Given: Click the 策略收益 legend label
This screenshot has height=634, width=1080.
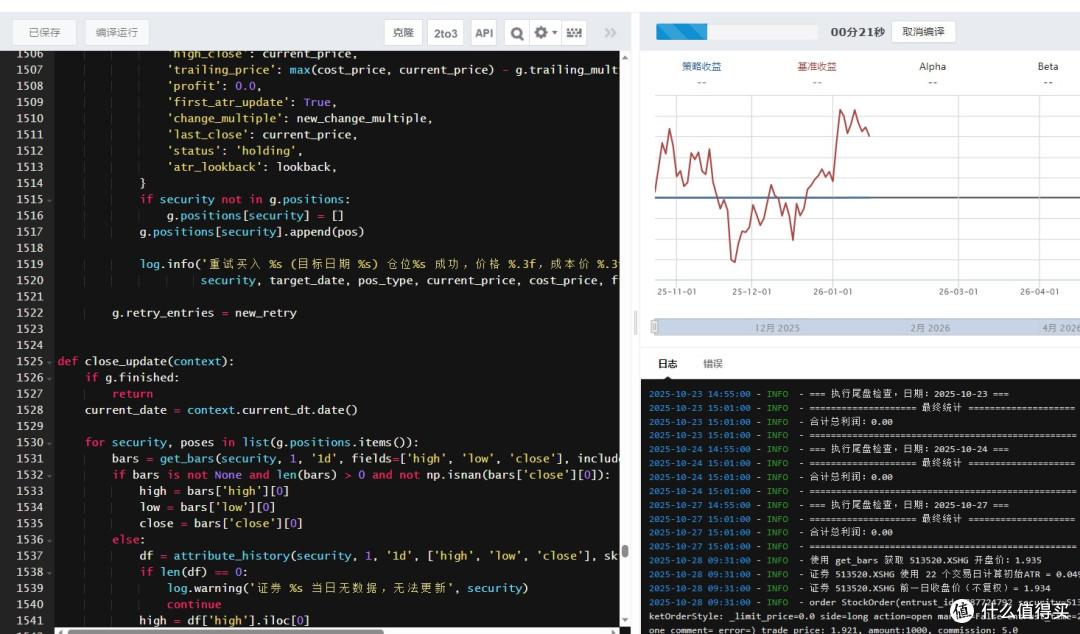Looking at the screenshot, I should (701, 66).
